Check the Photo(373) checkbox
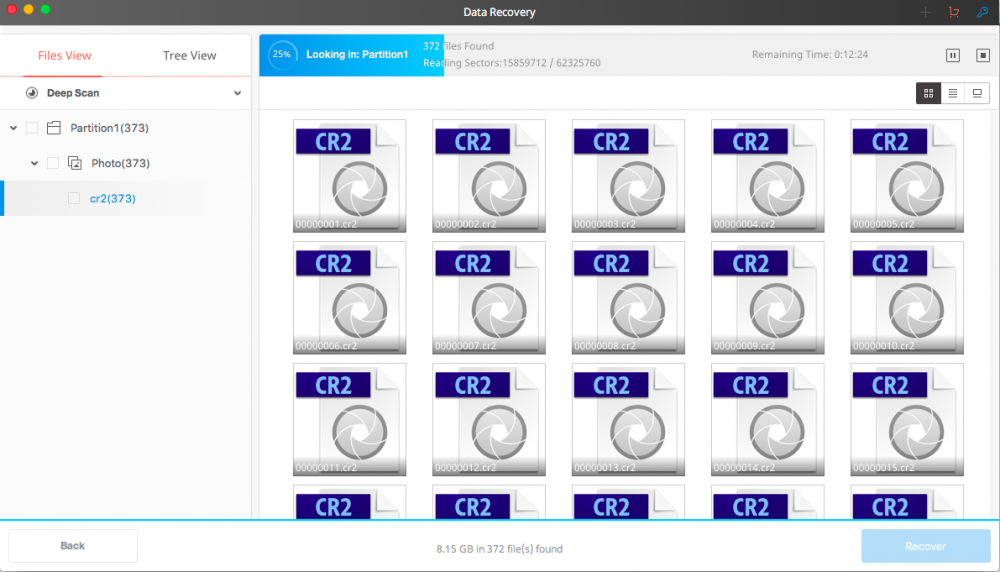The width and height of the screenshot is (1000, 572). [53, 163]
